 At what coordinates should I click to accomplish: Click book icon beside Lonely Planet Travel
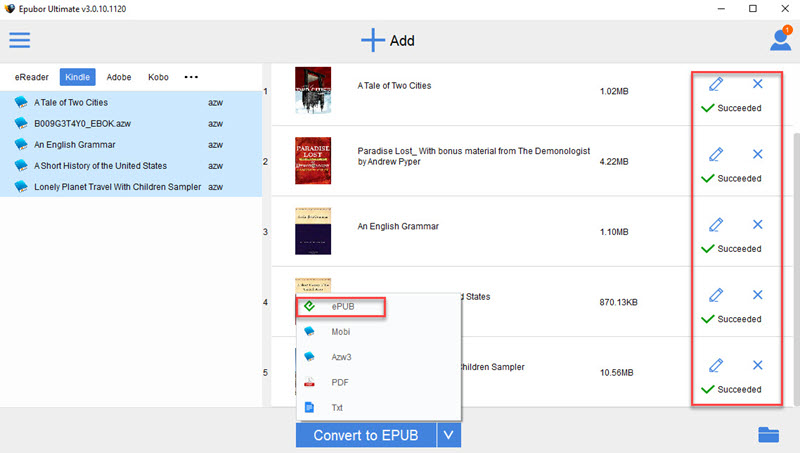point(21,187)
